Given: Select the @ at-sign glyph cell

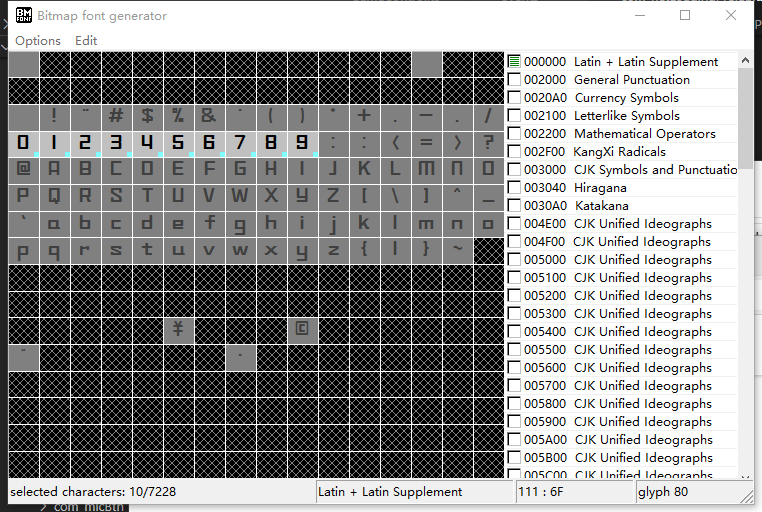Looking at the screenshot, I should pyautogui.click(x=23, y=170).
